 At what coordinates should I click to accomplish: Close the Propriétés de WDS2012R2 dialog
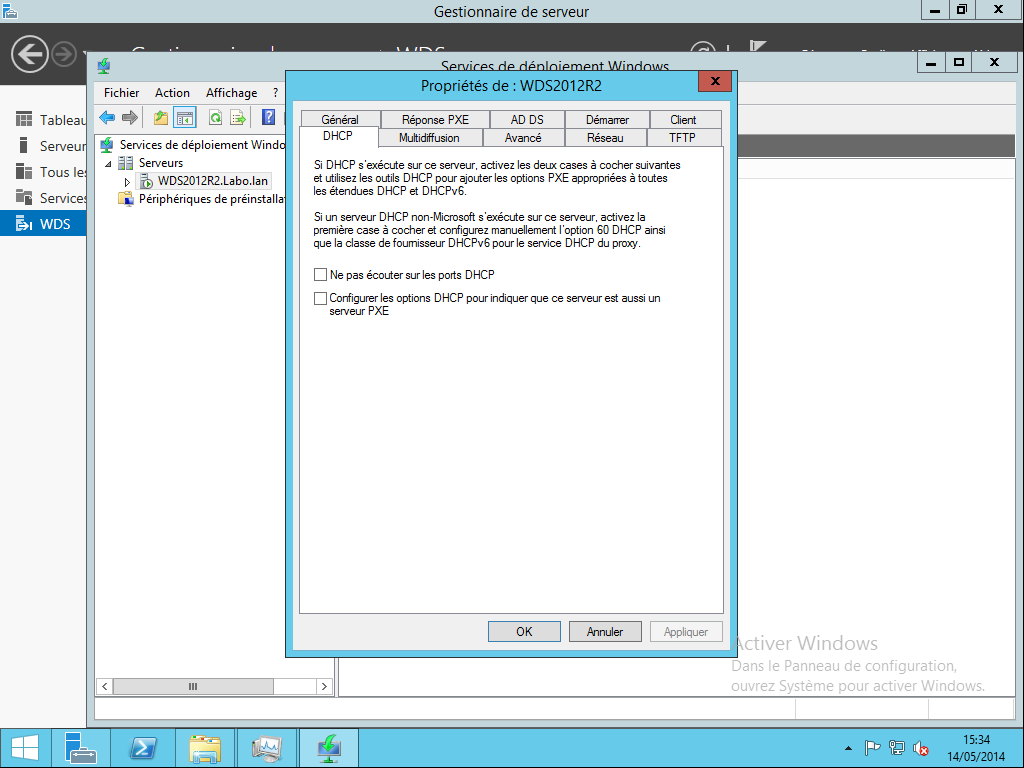tap(715, 81)
